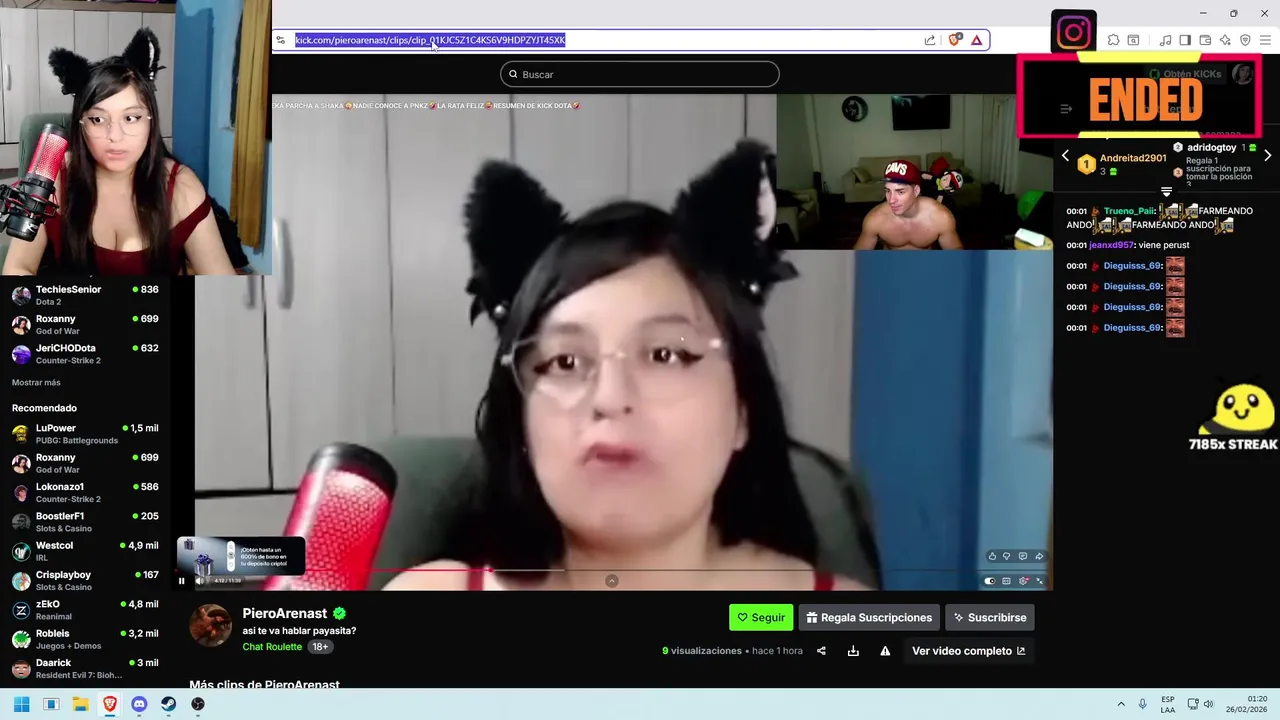
Task: Click PieroArenast profile avatar
Action: point(211,625)
